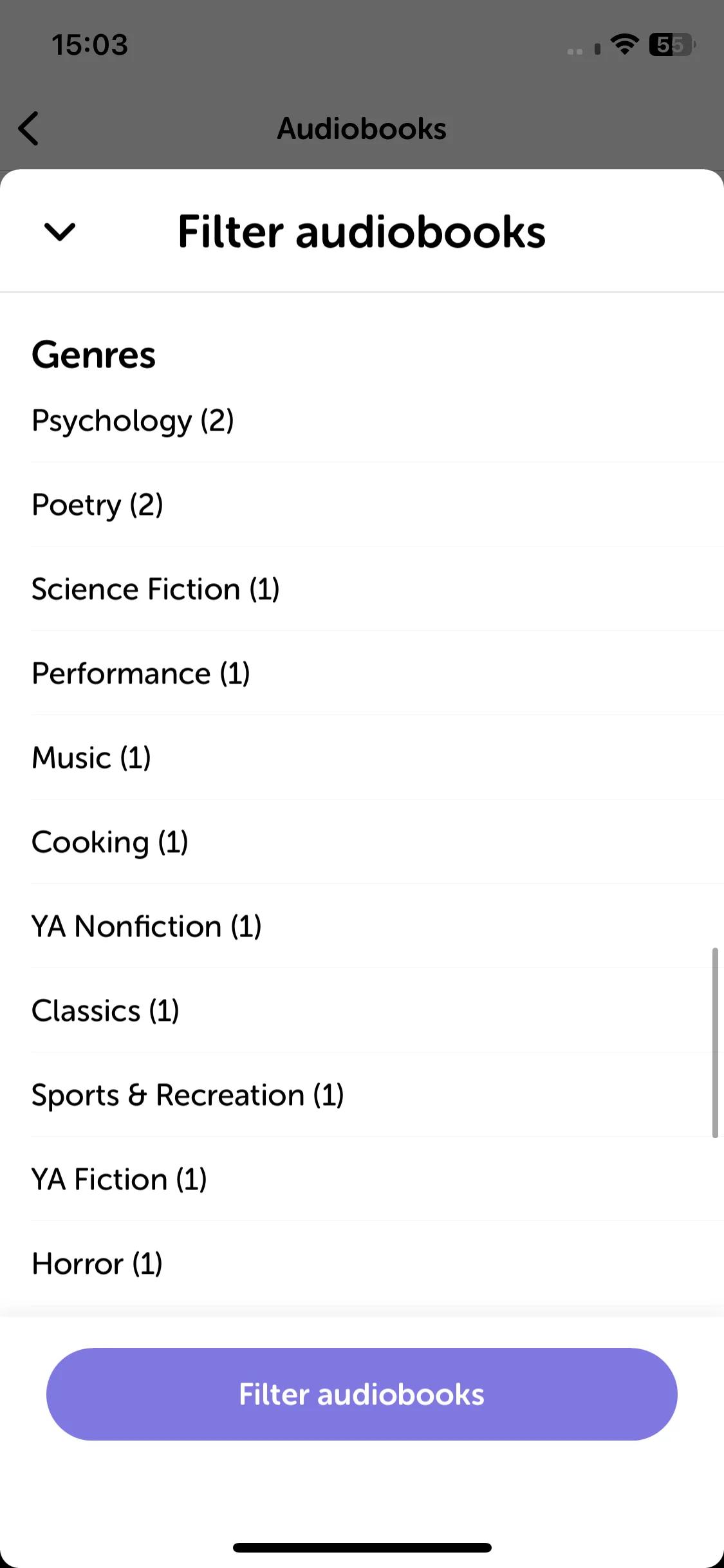Screen dimensions: 724x1568
Task: Tap the Genres section heading
Action: [x=94, y=355]
